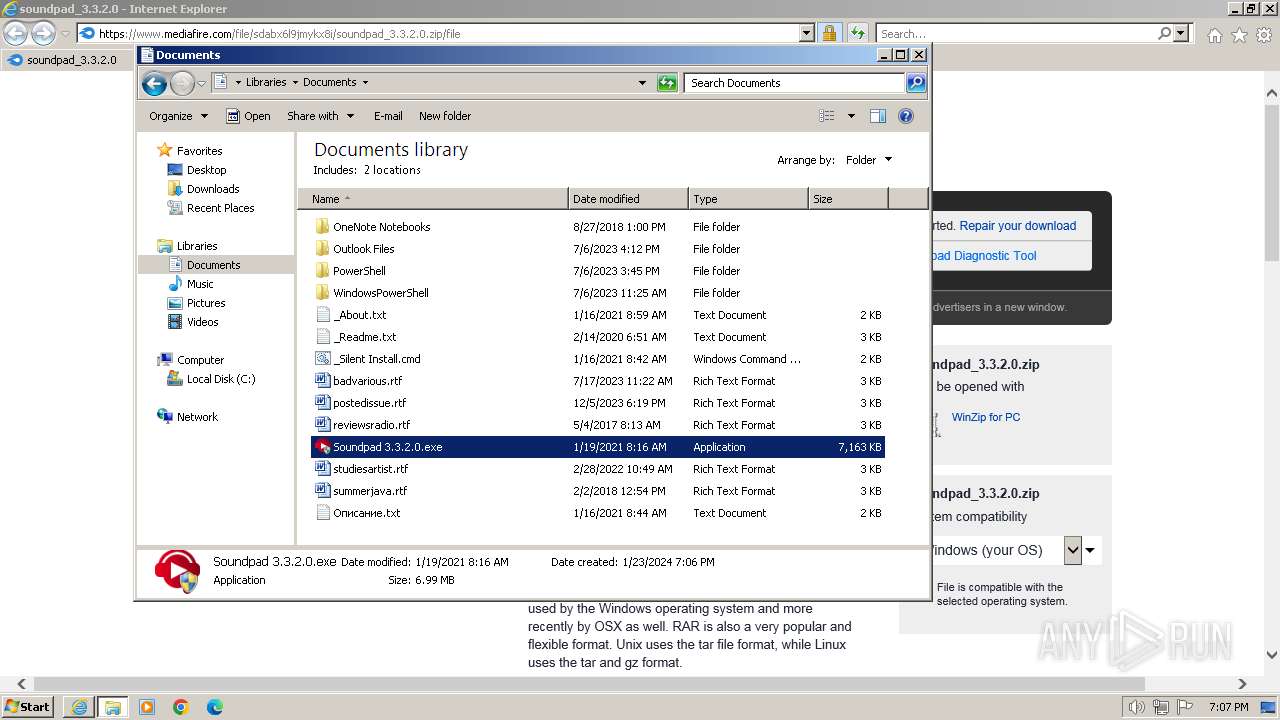The width and height of the screenshot is (1280, 720).
Task: Select Network in navigation pane
Action: tap(197, 417)
